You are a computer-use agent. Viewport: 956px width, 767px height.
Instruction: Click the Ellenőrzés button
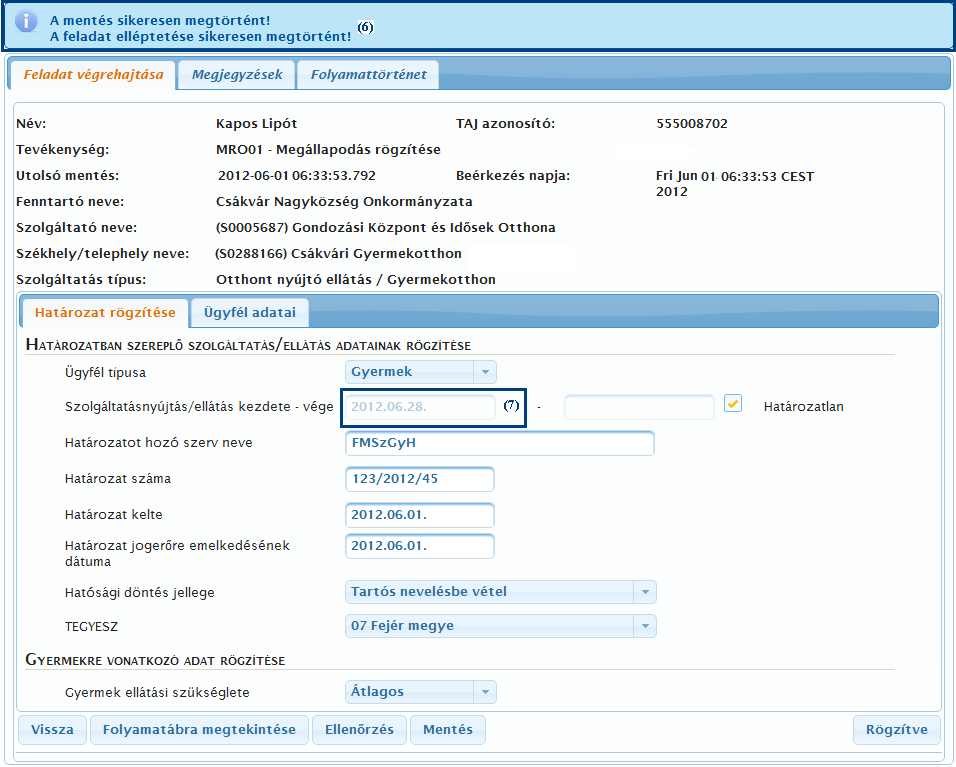pos(359,730)
